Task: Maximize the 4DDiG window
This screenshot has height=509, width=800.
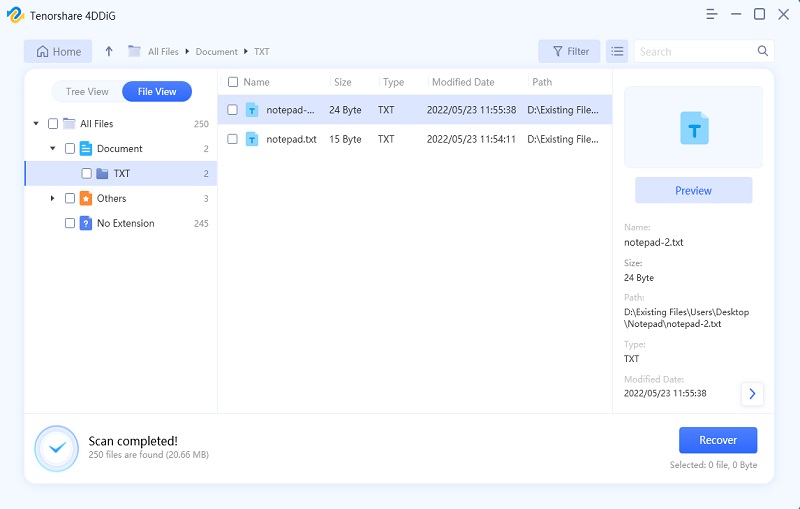Action: 759,14
